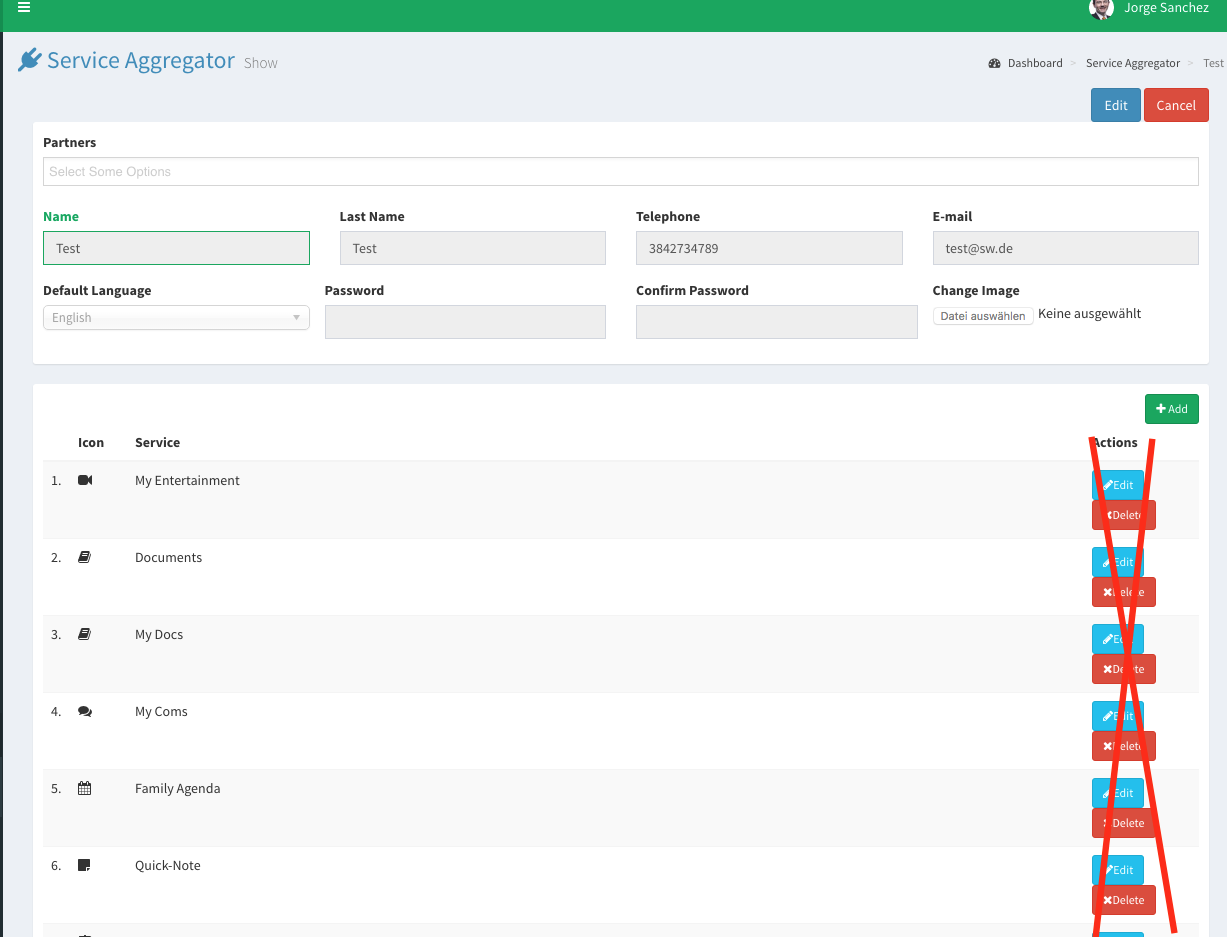Open the Partners multi-select options field
1227x937 pixels.
click(620, 172)
